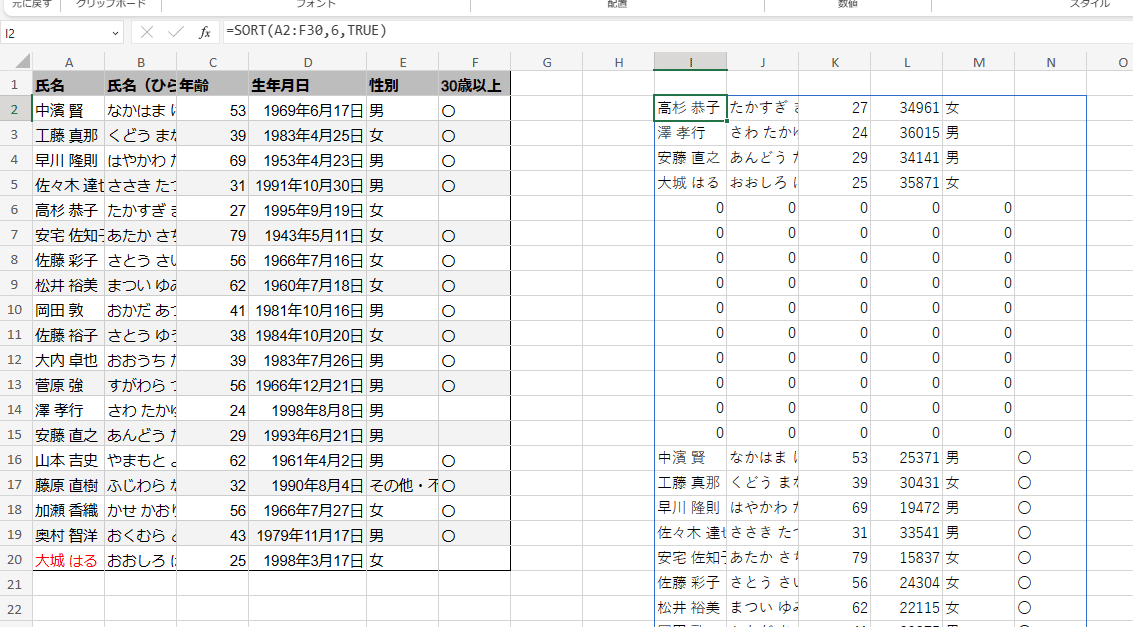Viewport: 1133px width, 627px height.
Task: Click cell その他 in row 17 gender column
Action: click(402, 485)
